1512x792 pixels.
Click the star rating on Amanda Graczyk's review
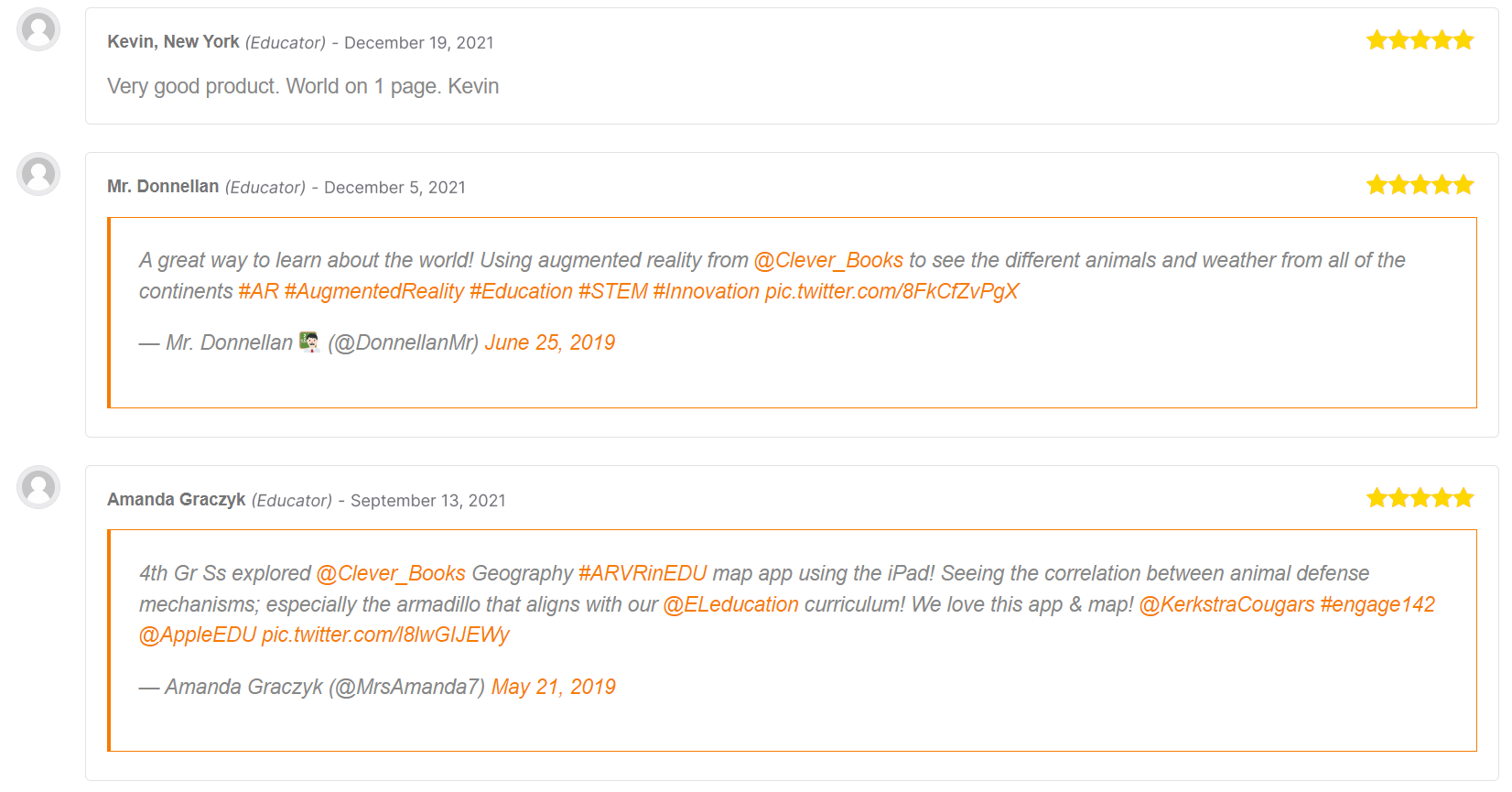pos(1420,498)
